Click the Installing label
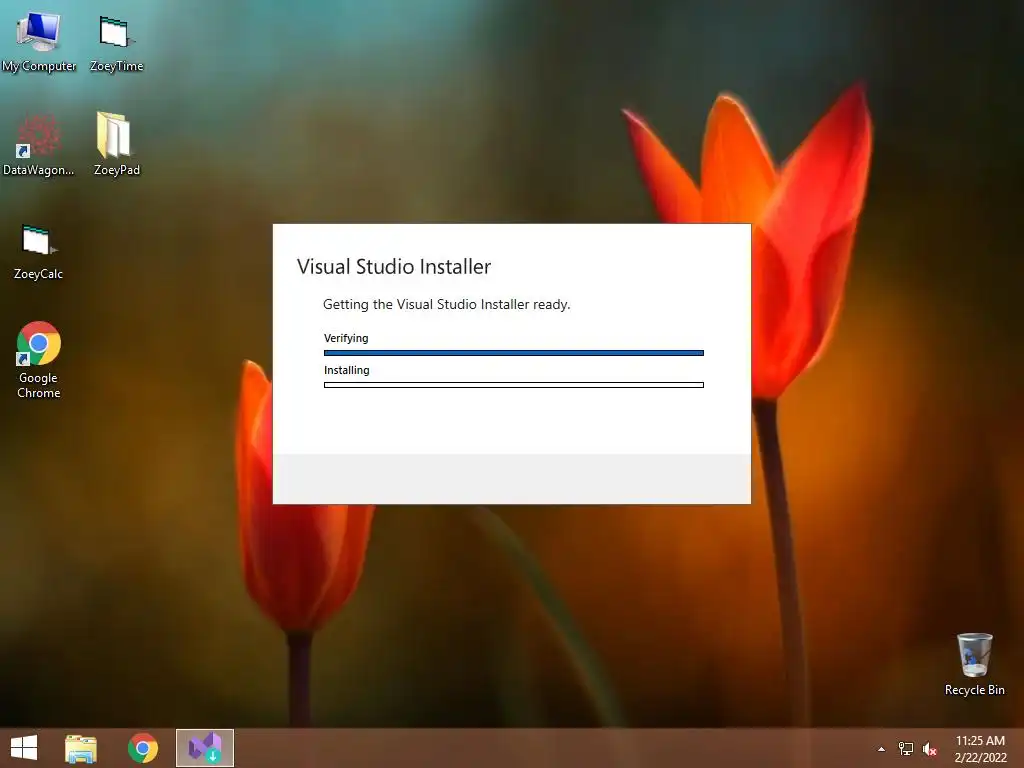 pos(347,370)
